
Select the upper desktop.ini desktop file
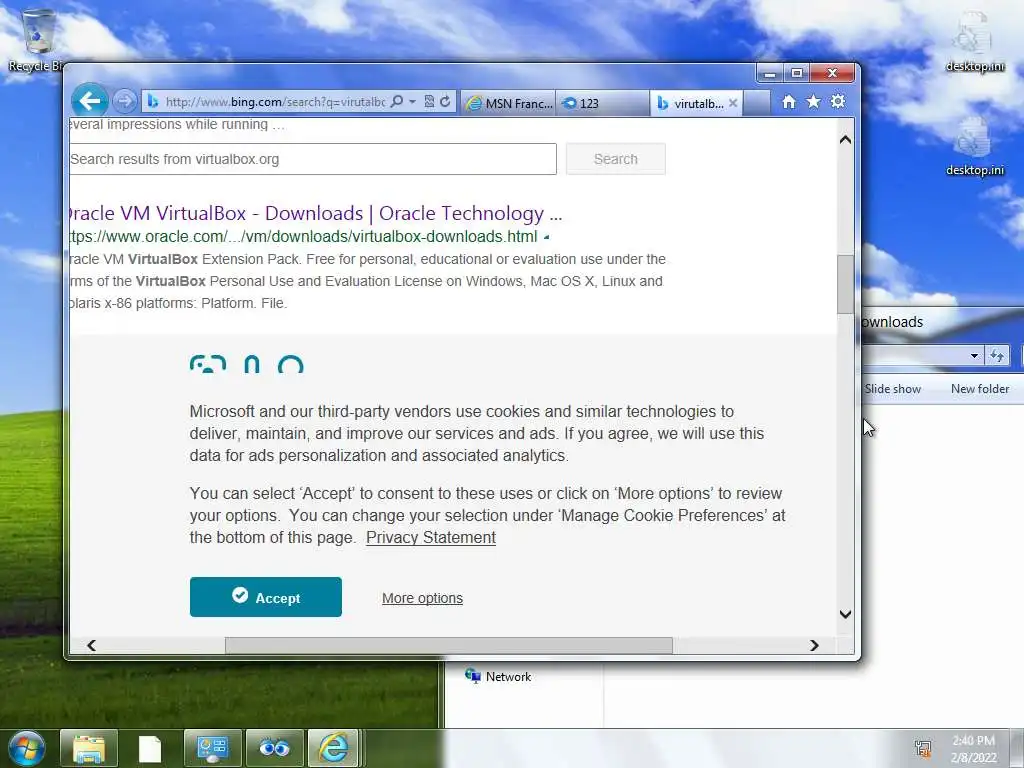(974, 40)
